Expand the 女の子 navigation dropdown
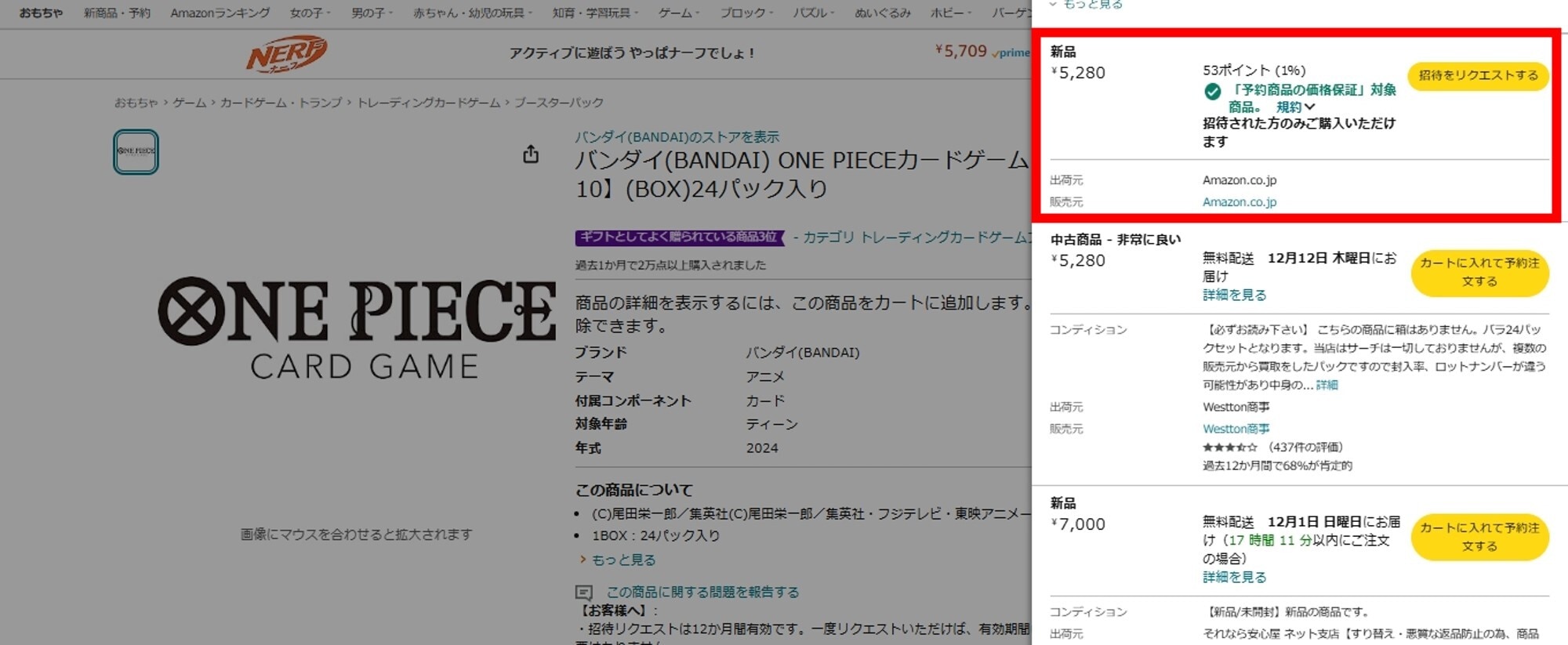The image size is (1568, 645). point(310,13)
